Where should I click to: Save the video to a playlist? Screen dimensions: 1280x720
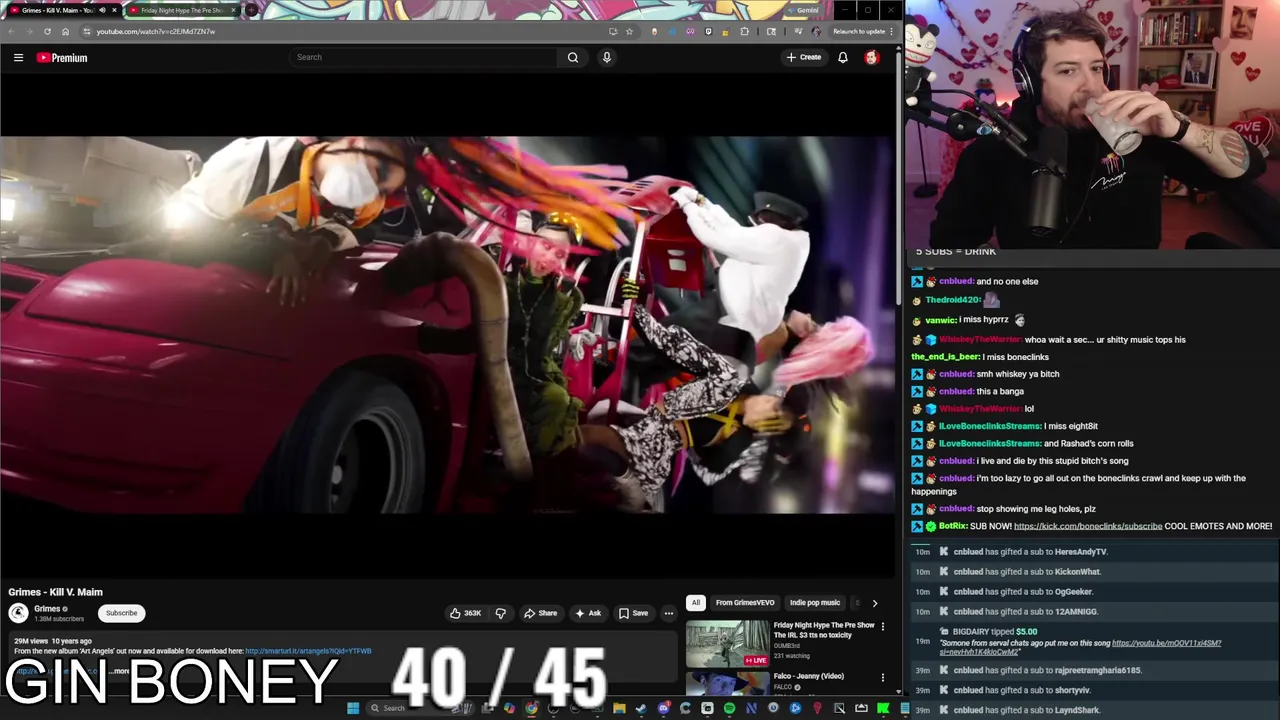(x=633, y=613)
